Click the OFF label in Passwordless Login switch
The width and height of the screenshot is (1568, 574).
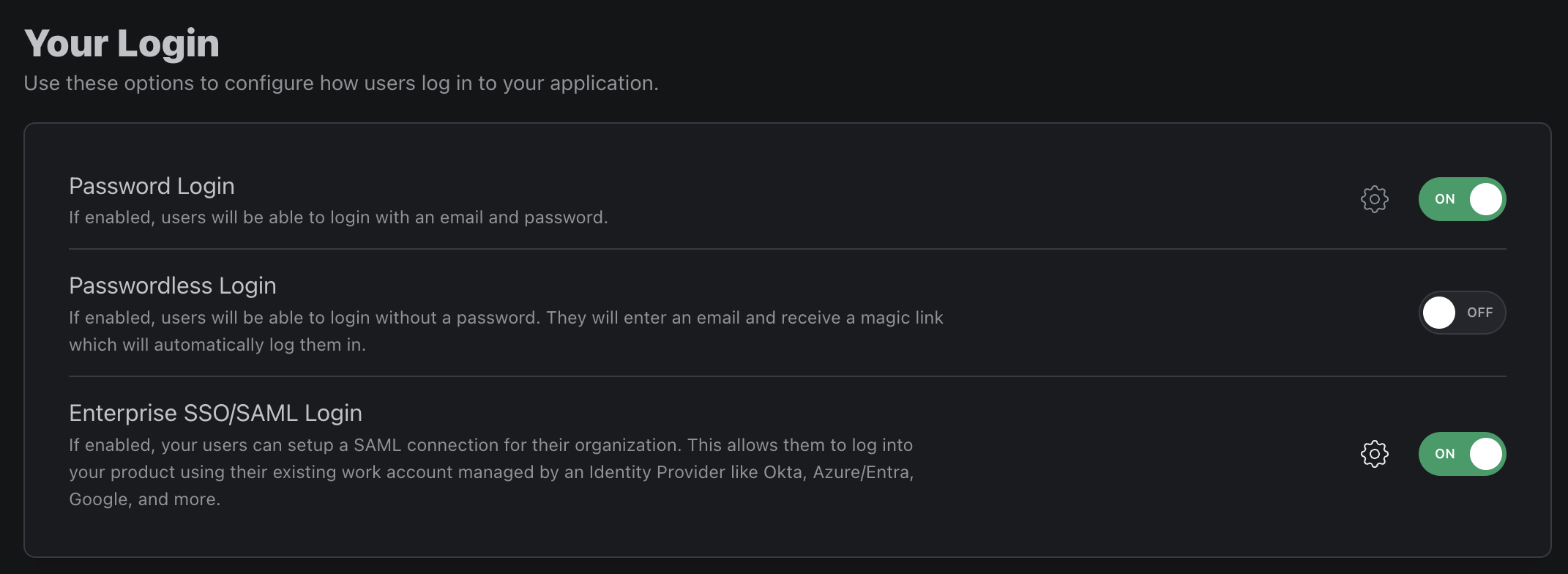tap(1479, 313)
